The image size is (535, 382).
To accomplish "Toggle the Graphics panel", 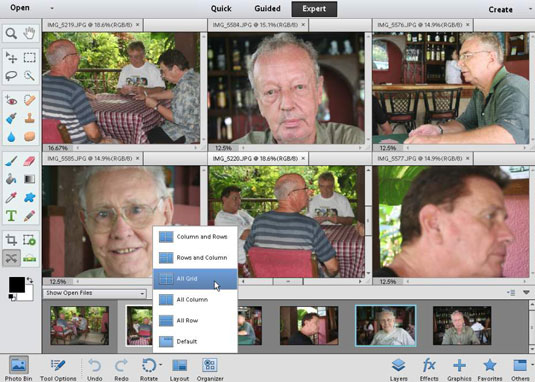I will pyautogui.click(x=459, y=369).
